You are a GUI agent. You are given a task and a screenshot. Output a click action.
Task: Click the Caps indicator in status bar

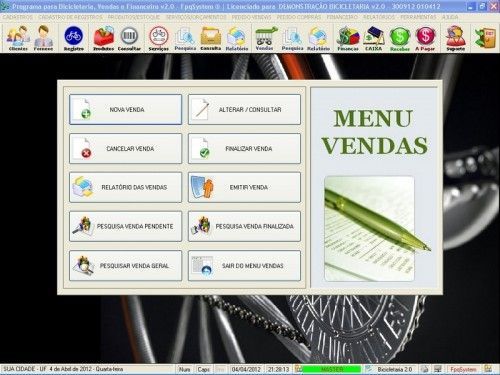pyautogui.click(x=203, y=369)
